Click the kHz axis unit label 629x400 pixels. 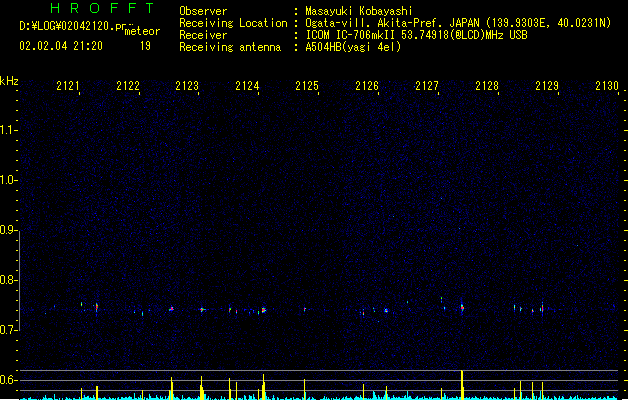coord(9,81)
